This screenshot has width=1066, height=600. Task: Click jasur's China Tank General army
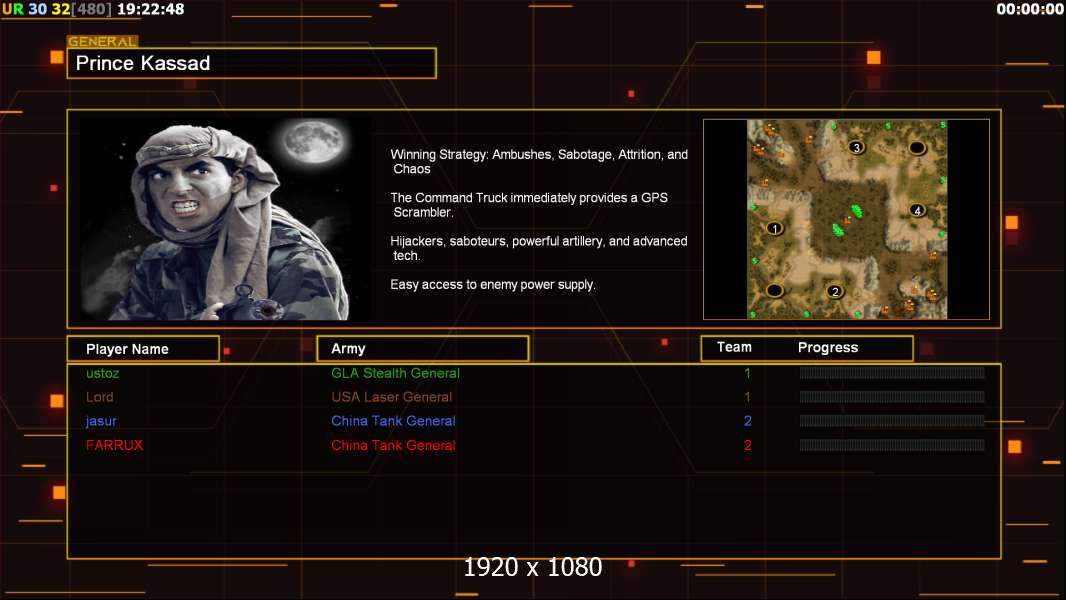pos(393,421)
